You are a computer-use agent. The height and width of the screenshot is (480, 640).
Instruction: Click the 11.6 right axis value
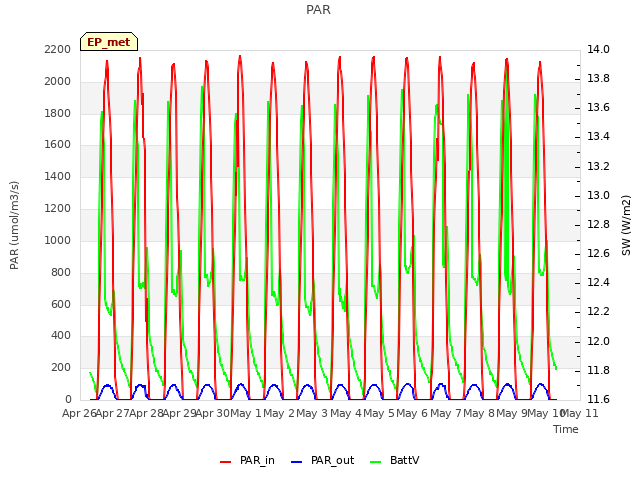[x=598, y=399]
